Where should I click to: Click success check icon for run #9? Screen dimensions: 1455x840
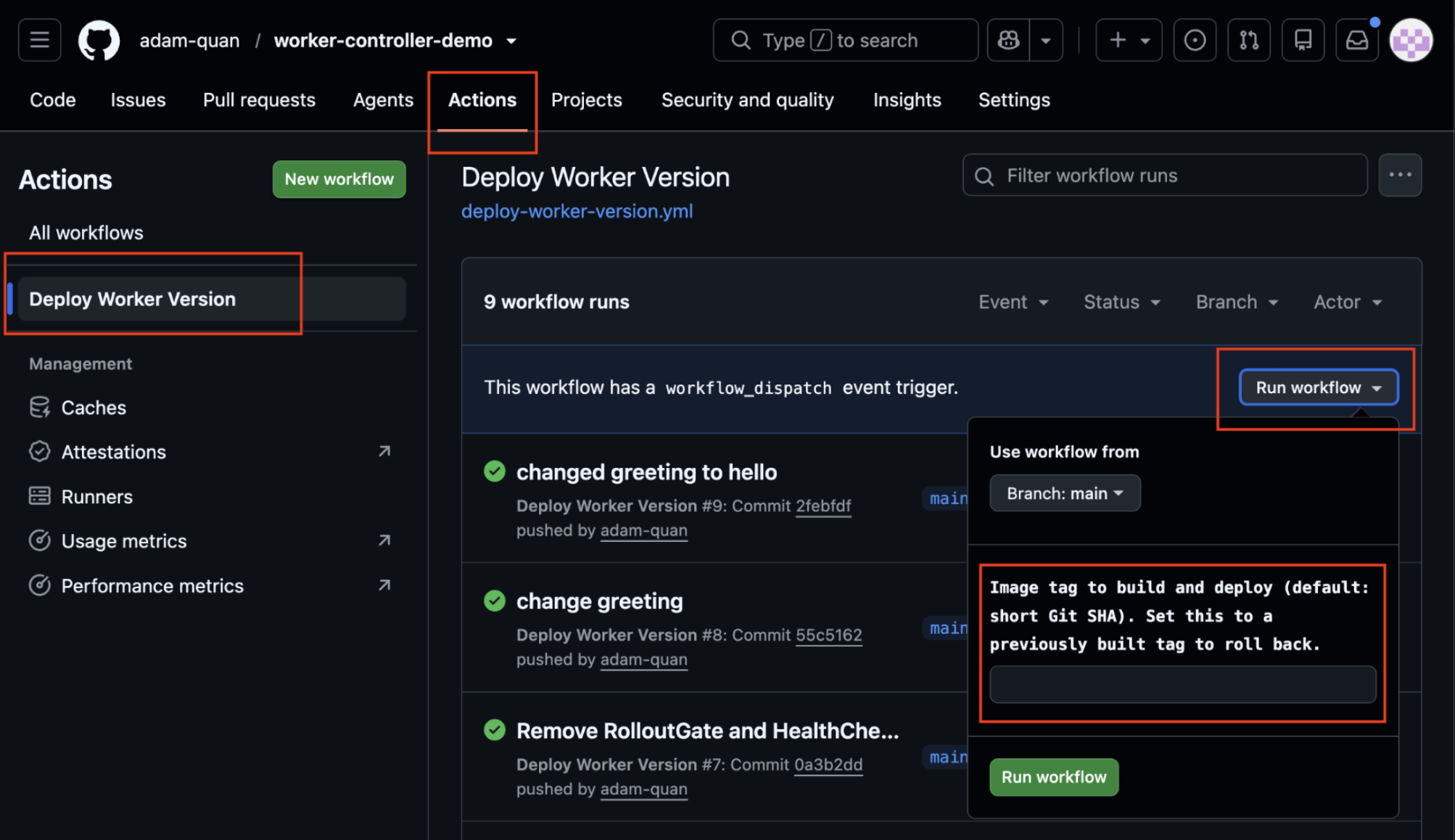[495, 472]
